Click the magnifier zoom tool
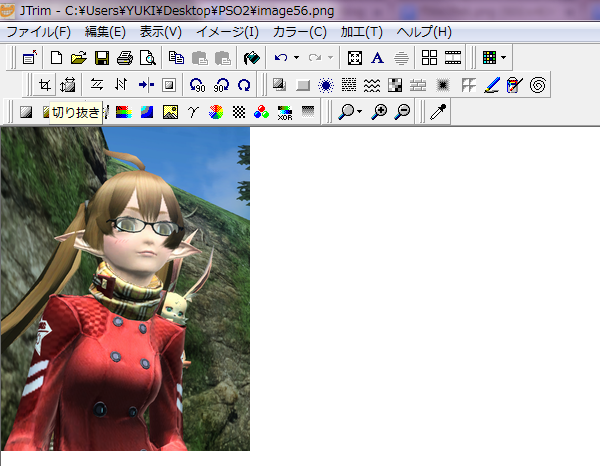Viewport: 600px width, 466px height. click(x=346, y=112)
